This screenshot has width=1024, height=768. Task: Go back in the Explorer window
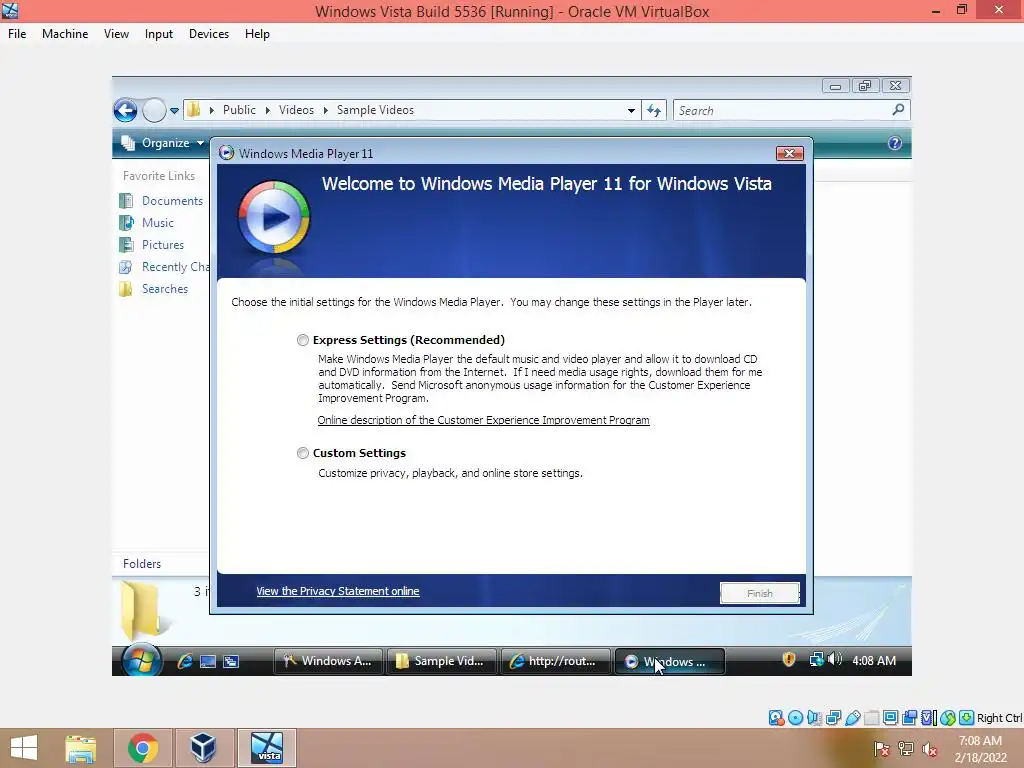(125, 110)
